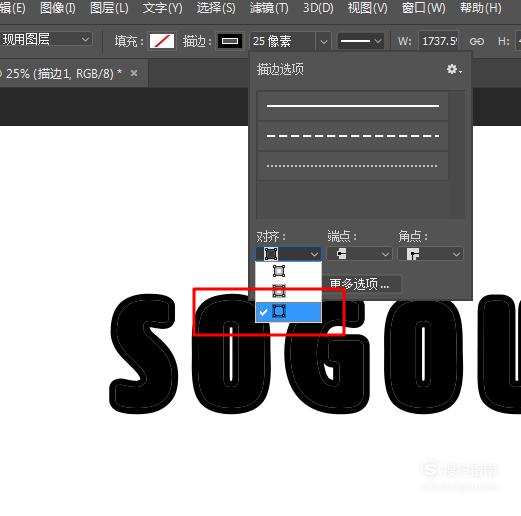Open the 窗口(W) menu

pos(423,8)
